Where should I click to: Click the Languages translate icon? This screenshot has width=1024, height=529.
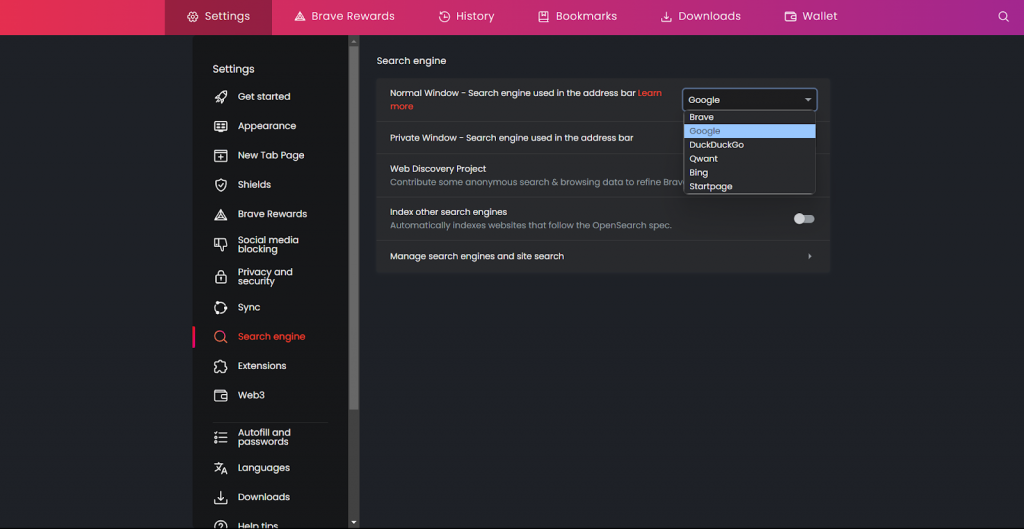coord(221,468)
